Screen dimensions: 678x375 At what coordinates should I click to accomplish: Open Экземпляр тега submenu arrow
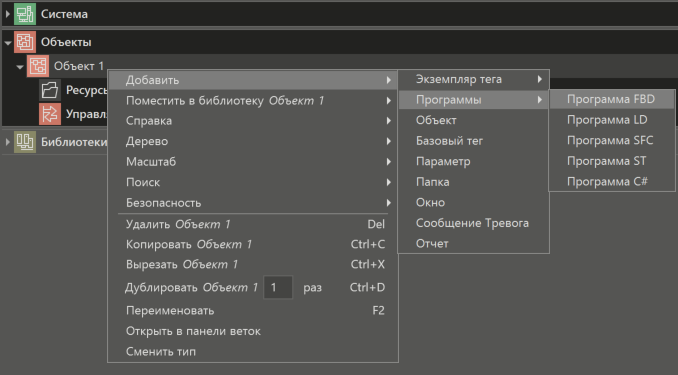(x=540, y=79)
